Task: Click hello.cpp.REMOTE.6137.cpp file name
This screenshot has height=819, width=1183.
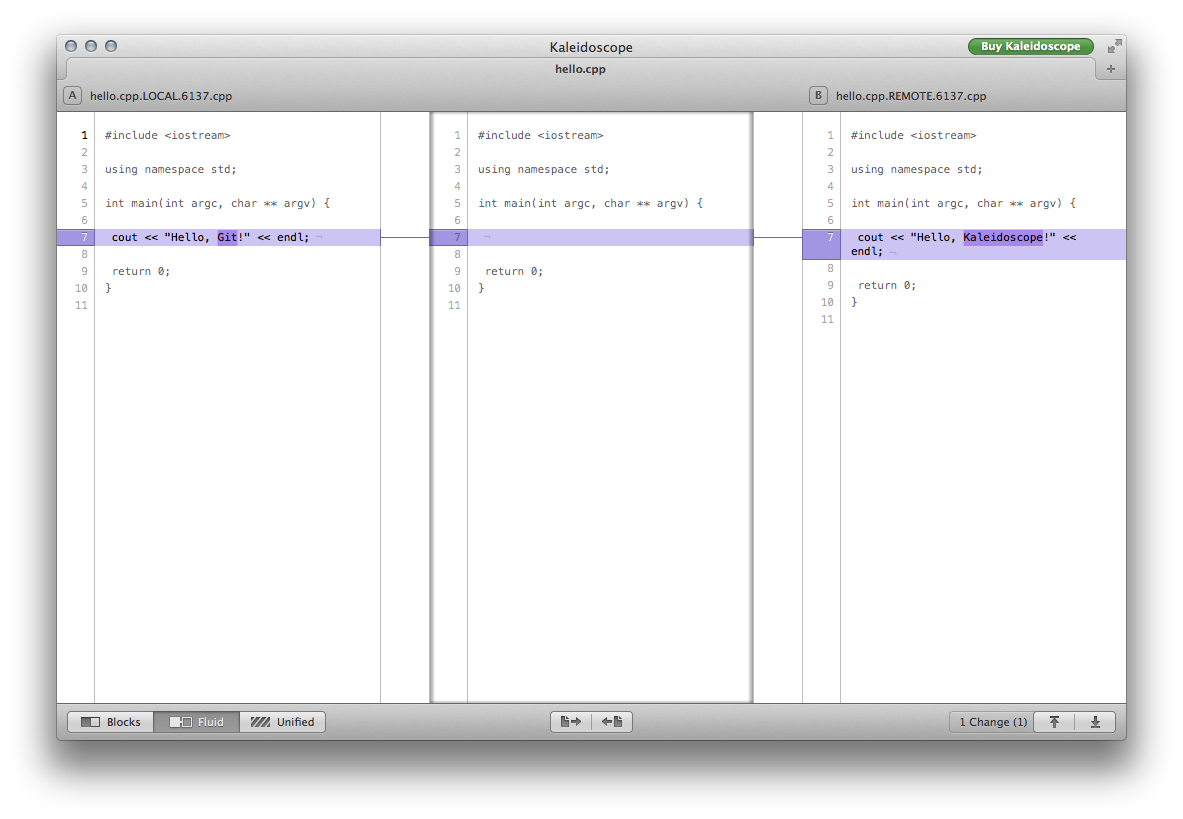Action: pyautogui.click(x=911, y=96)
